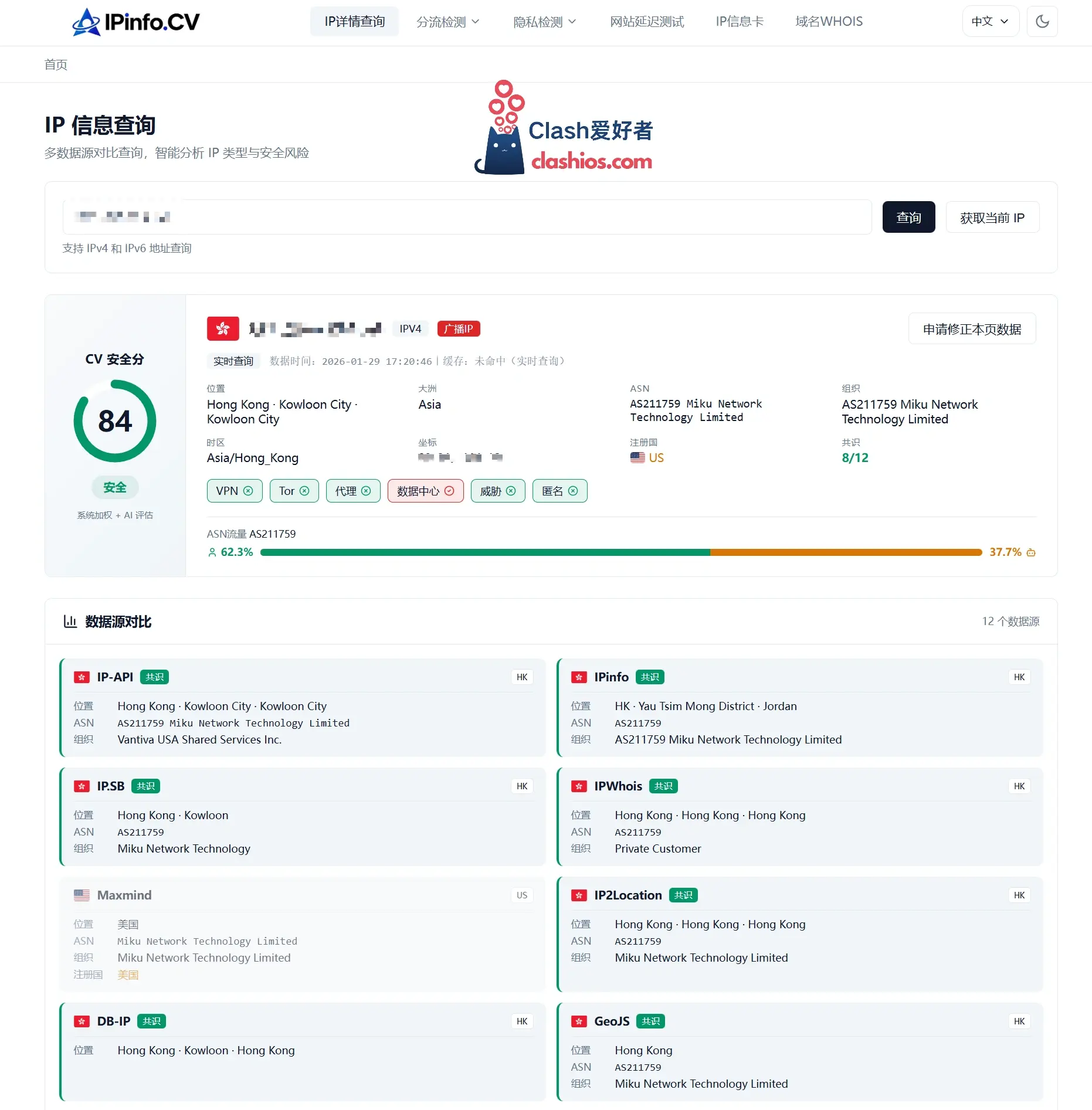Click the person icon next to 62.3%

[x=212, y=552]
